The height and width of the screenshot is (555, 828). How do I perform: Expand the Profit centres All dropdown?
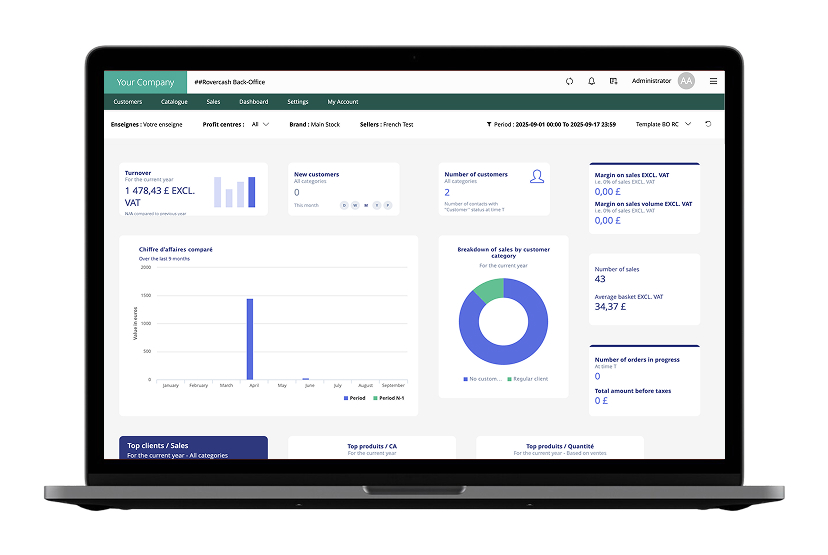coord(260,124)
